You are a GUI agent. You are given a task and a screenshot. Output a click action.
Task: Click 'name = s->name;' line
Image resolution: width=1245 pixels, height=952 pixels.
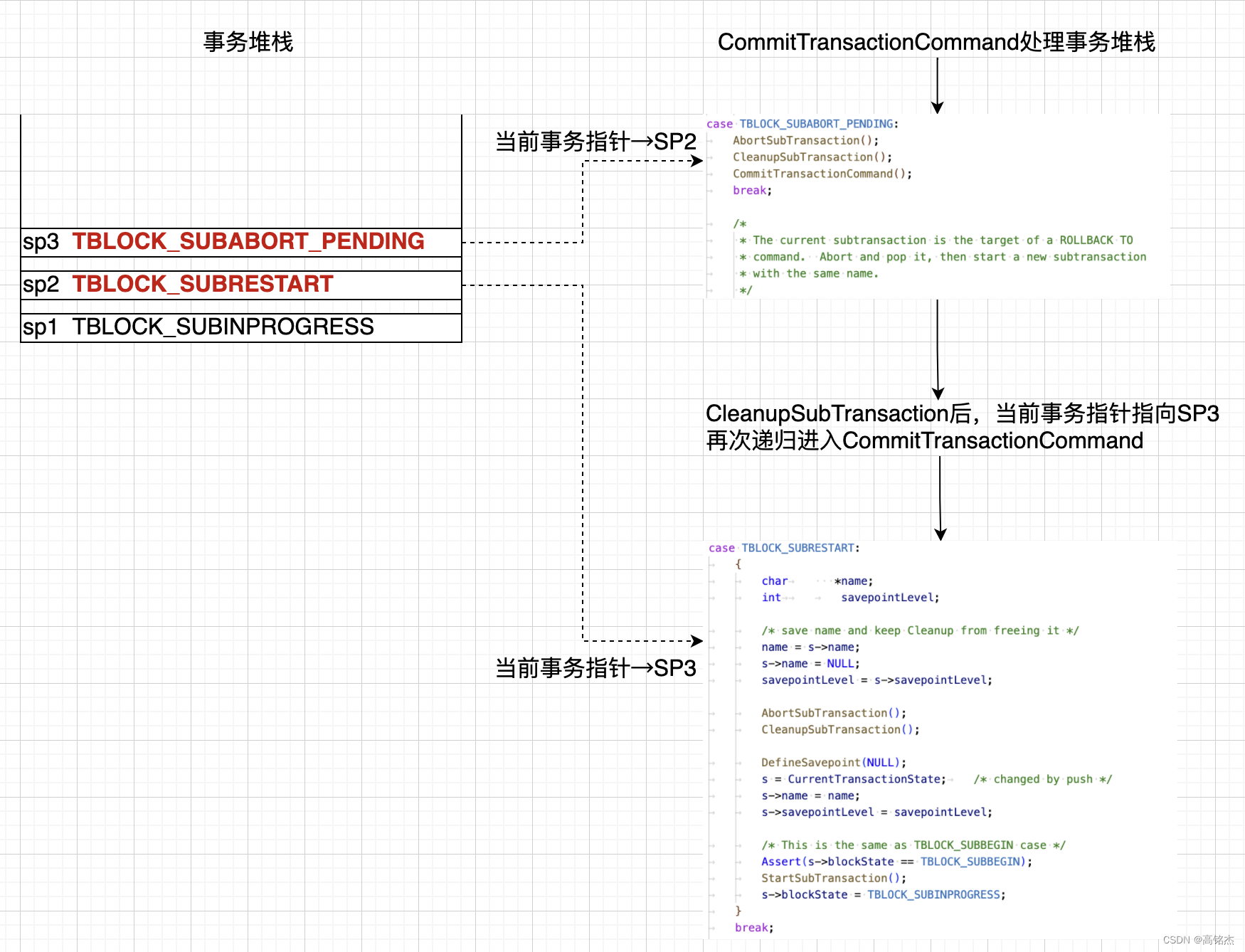coord(811,647)
